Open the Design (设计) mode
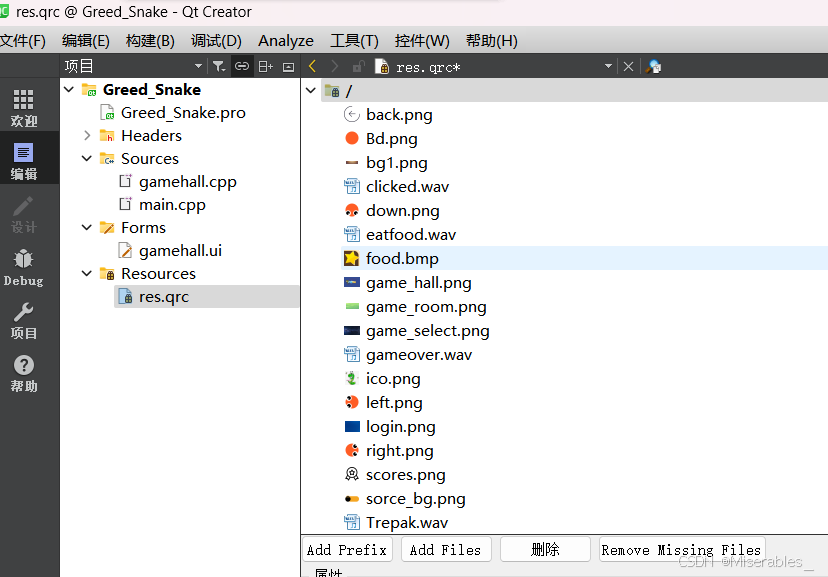The height and width of the screenshot is (577, 828). [24, 214]
